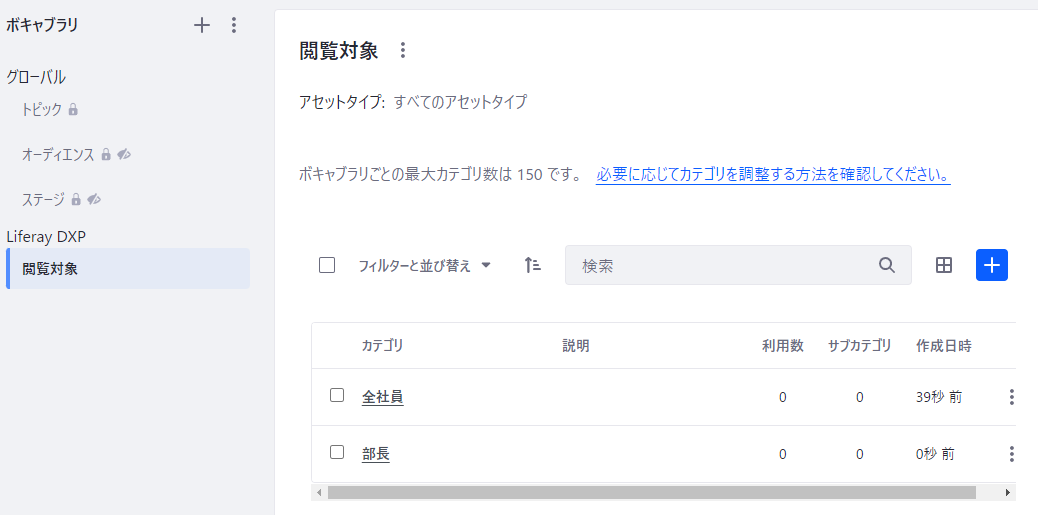Click the plus icon to add vocabulary
This screenshot has width=1038, height=515.
202,26
